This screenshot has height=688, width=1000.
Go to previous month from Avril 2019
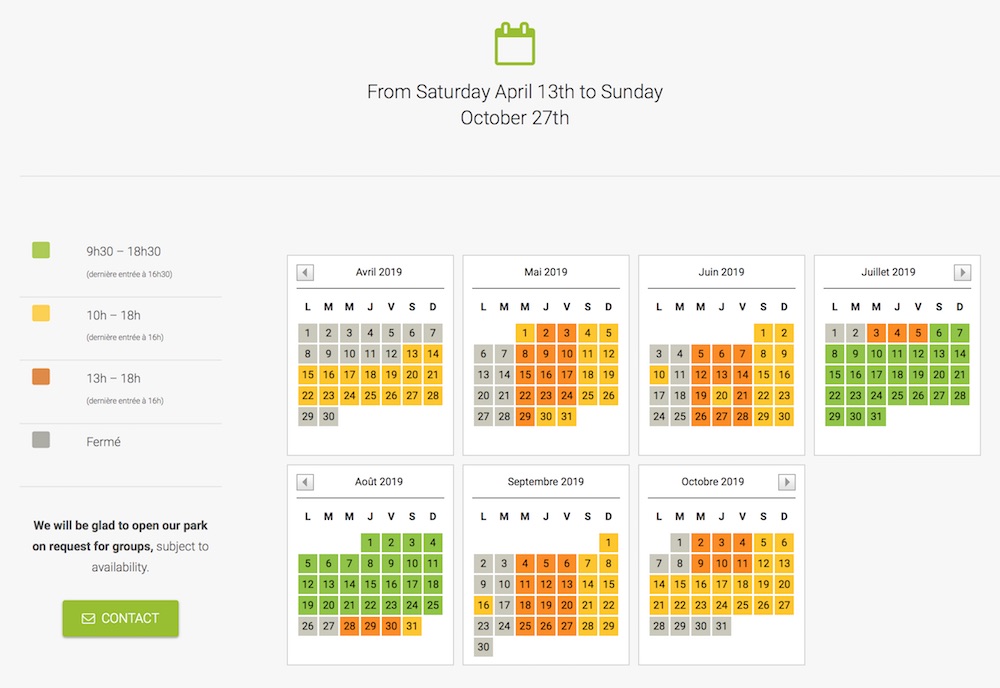[x=306, y=273]
